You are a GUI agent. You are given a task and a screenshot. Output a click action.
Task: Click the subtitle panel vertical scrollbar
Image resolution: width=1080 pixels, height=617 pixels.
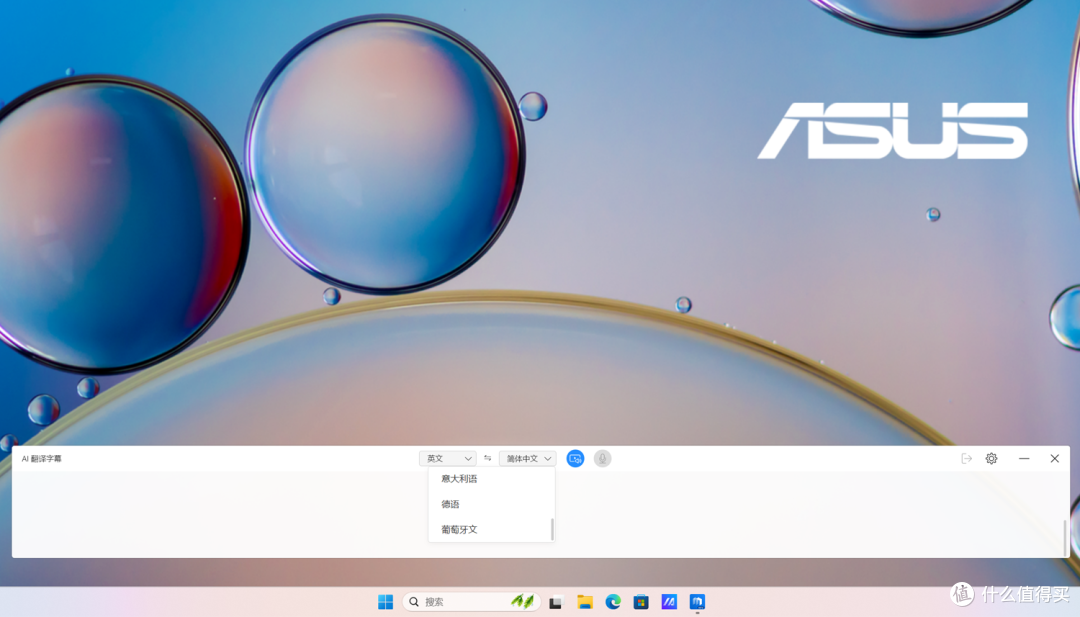click(1066, 537)
